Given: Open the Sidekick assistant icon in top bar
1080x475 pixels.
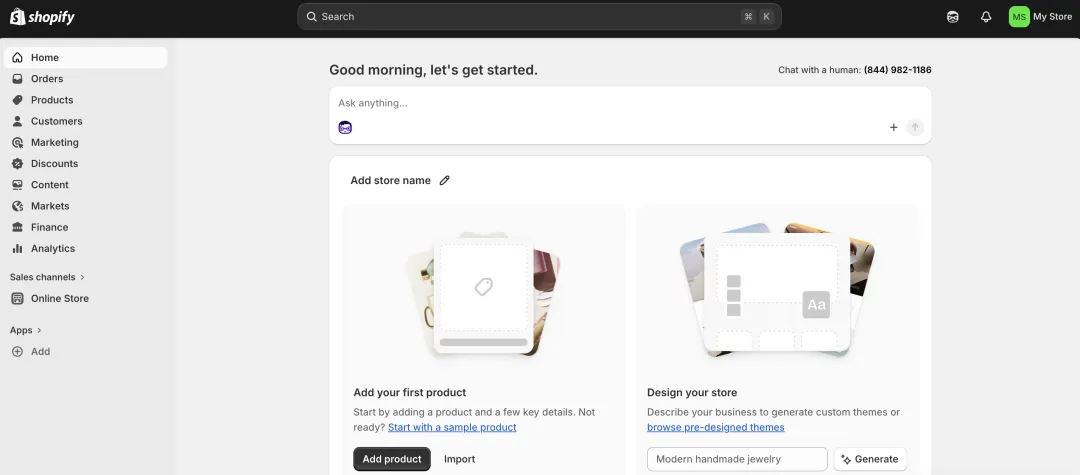Looking at the screenshot, I should 953,17.
